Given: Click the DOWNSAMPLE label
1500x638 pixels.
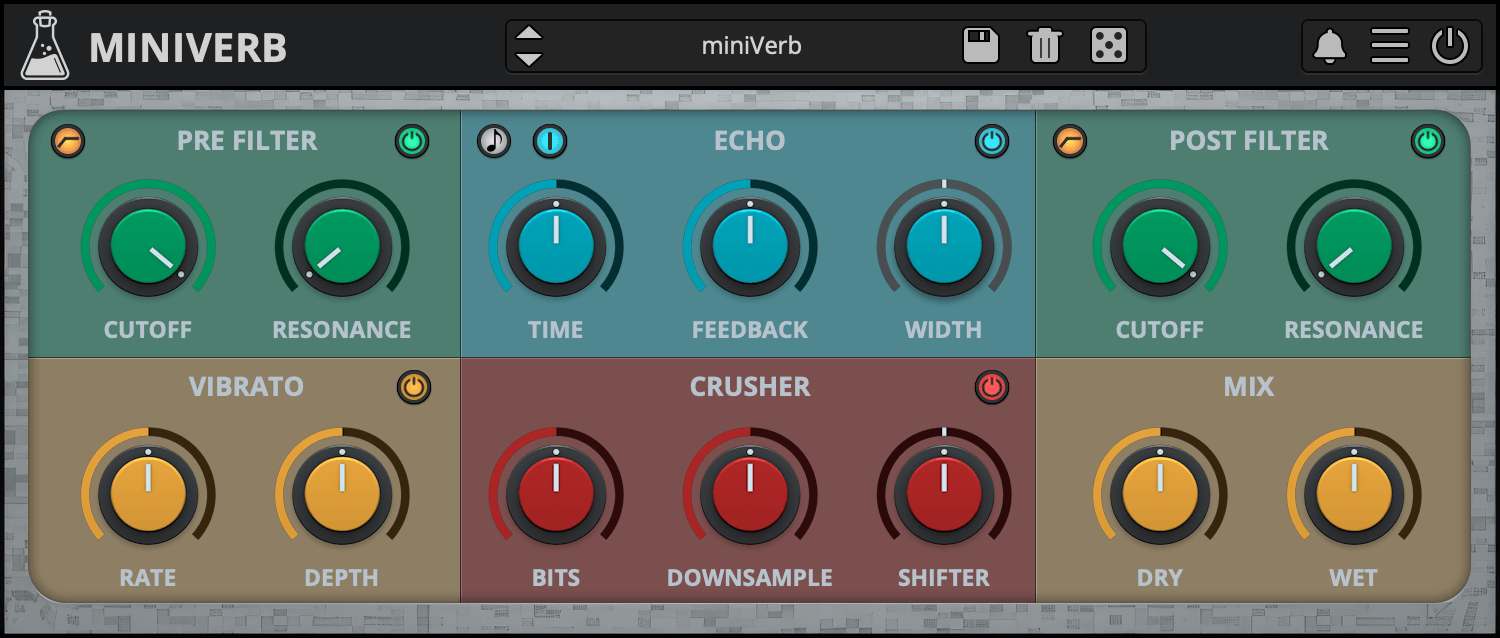Looking at the screenshot, I should click(x=750, y=578).
